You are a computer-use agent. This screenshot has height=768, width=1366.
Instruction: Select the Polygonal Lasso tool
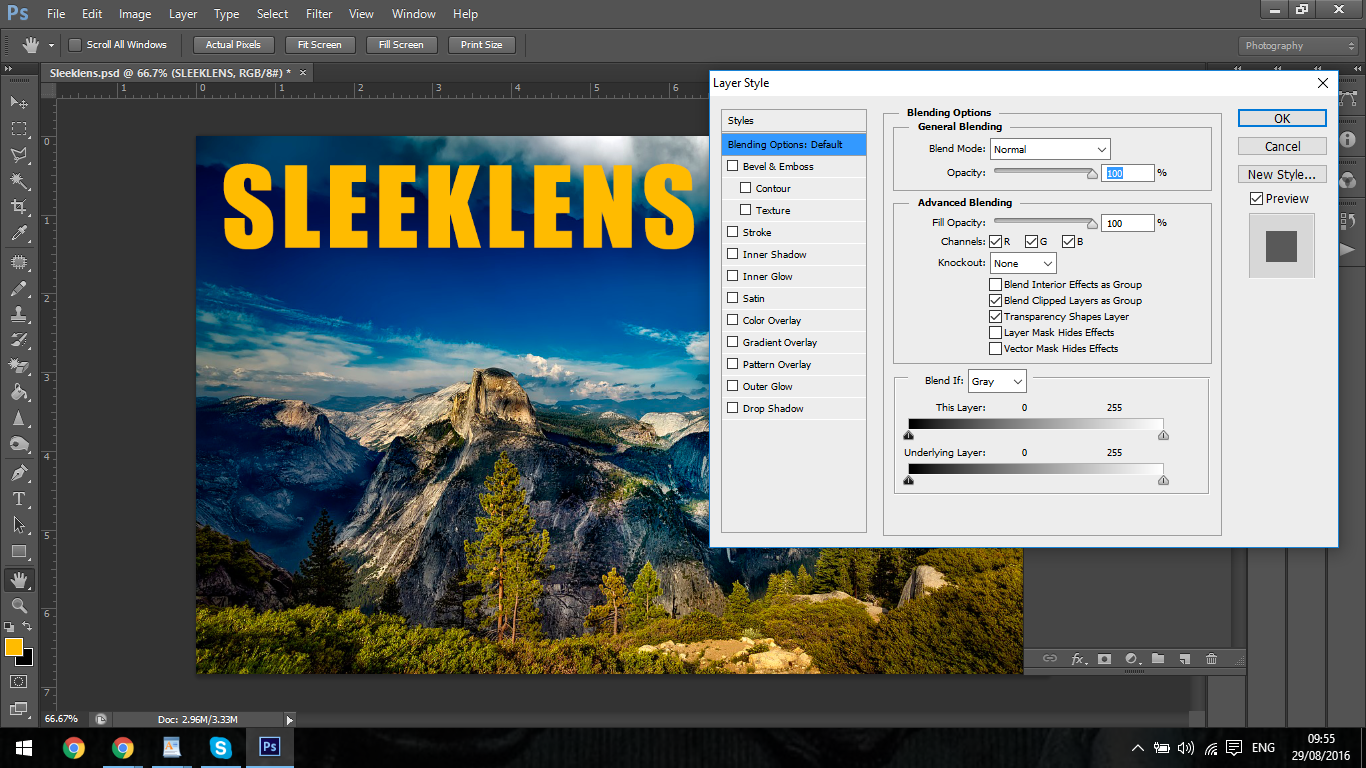[19, 155]
